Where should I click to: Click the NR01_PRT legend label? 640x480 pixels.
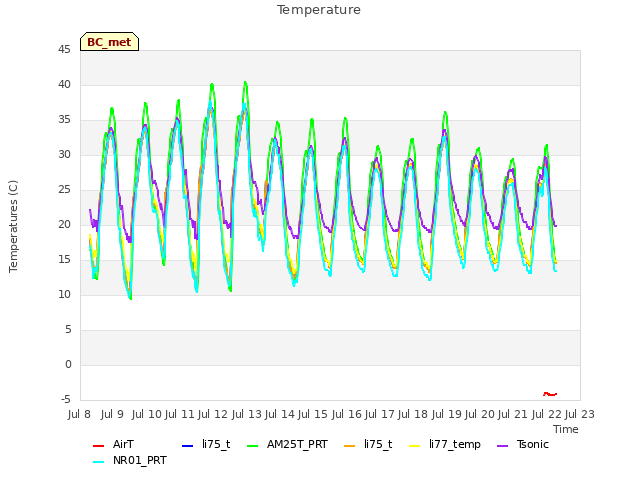tap(140, 460)
